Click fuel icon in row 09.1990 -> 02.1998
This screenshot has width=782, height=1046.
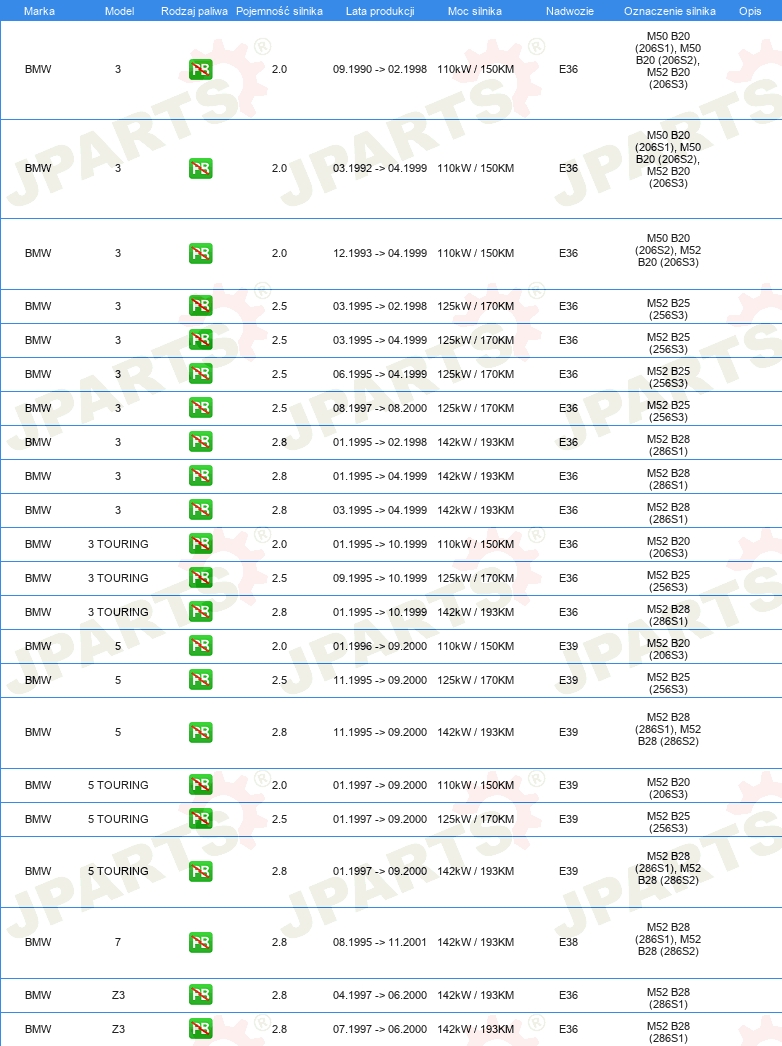(x=201, y=69)
